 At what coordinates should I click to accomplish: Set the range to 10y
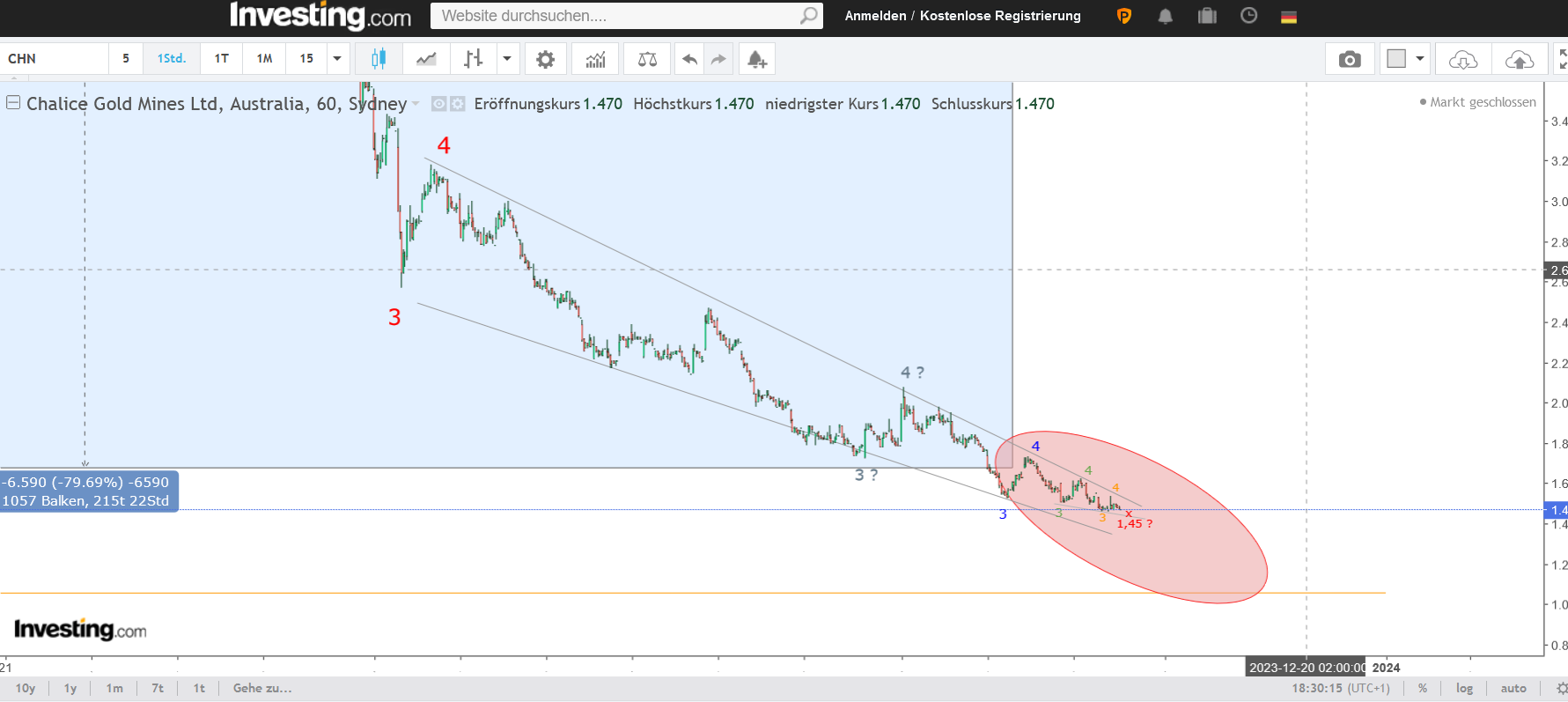pyautogui.click(x=26, y=688)
